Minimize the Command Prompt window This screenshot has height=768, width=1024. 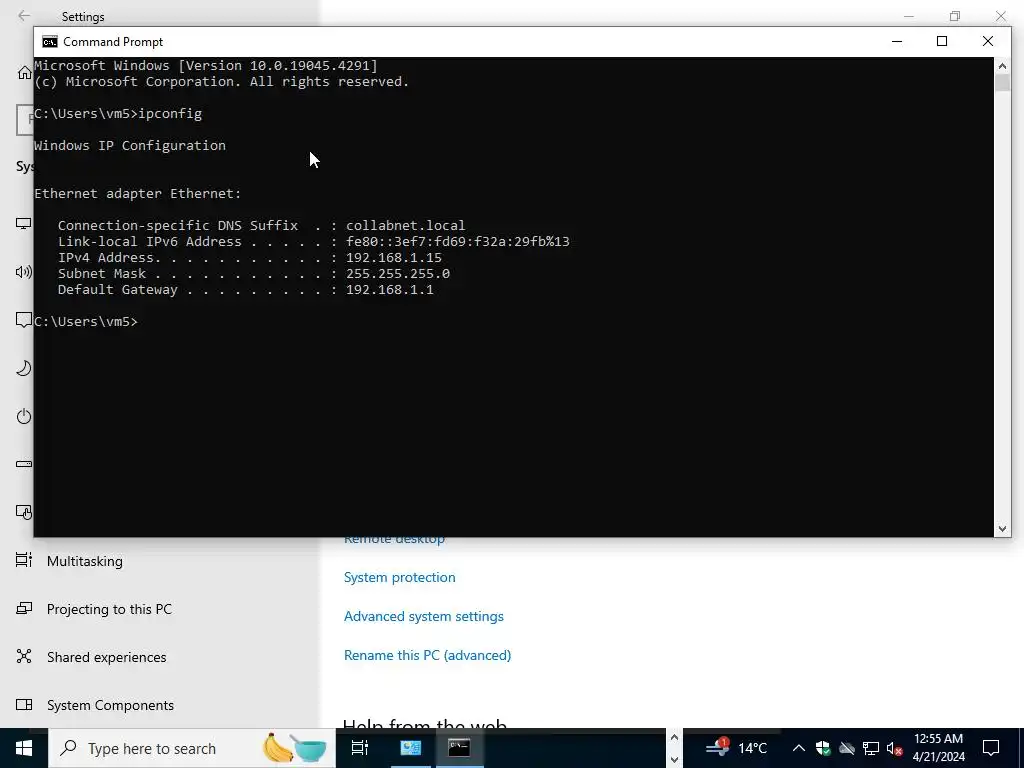pos(897,41)
